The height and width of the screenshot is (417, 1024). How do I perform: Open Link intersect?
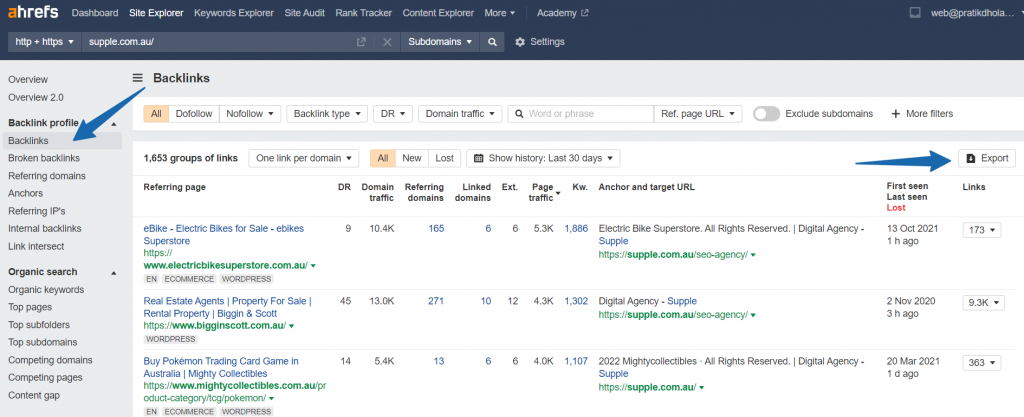pyautogui.click(x=37, y=246)
